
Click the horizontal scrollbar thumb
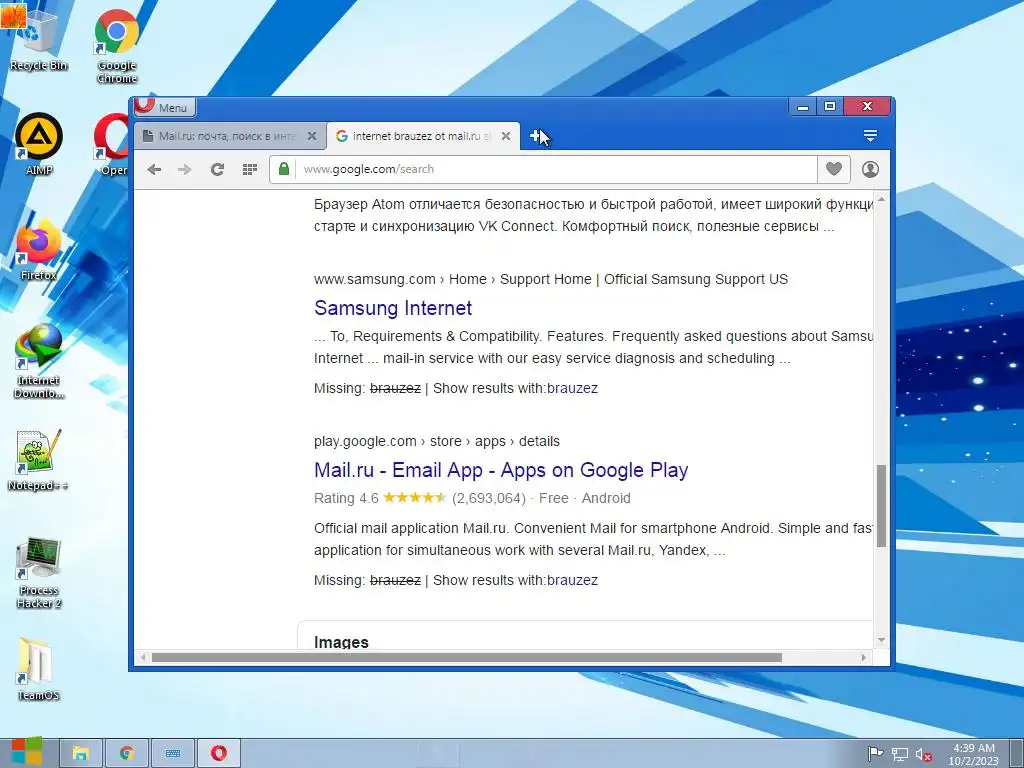point(466,658)
